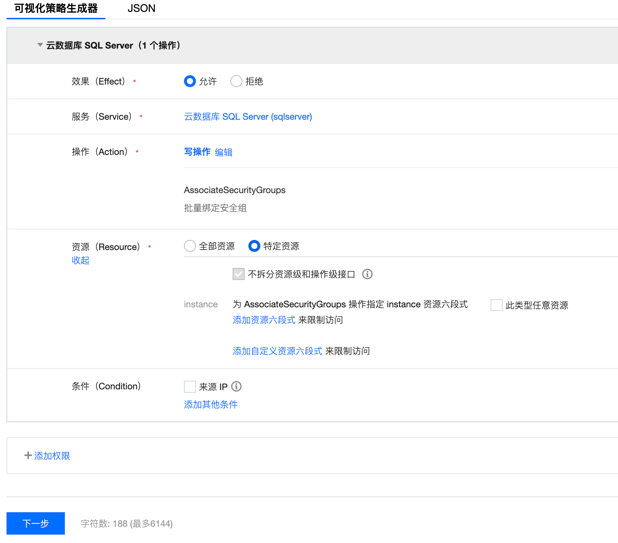Click 添加自定义资源六段式 link
This screenshot has width=618, height=543.
277,351
